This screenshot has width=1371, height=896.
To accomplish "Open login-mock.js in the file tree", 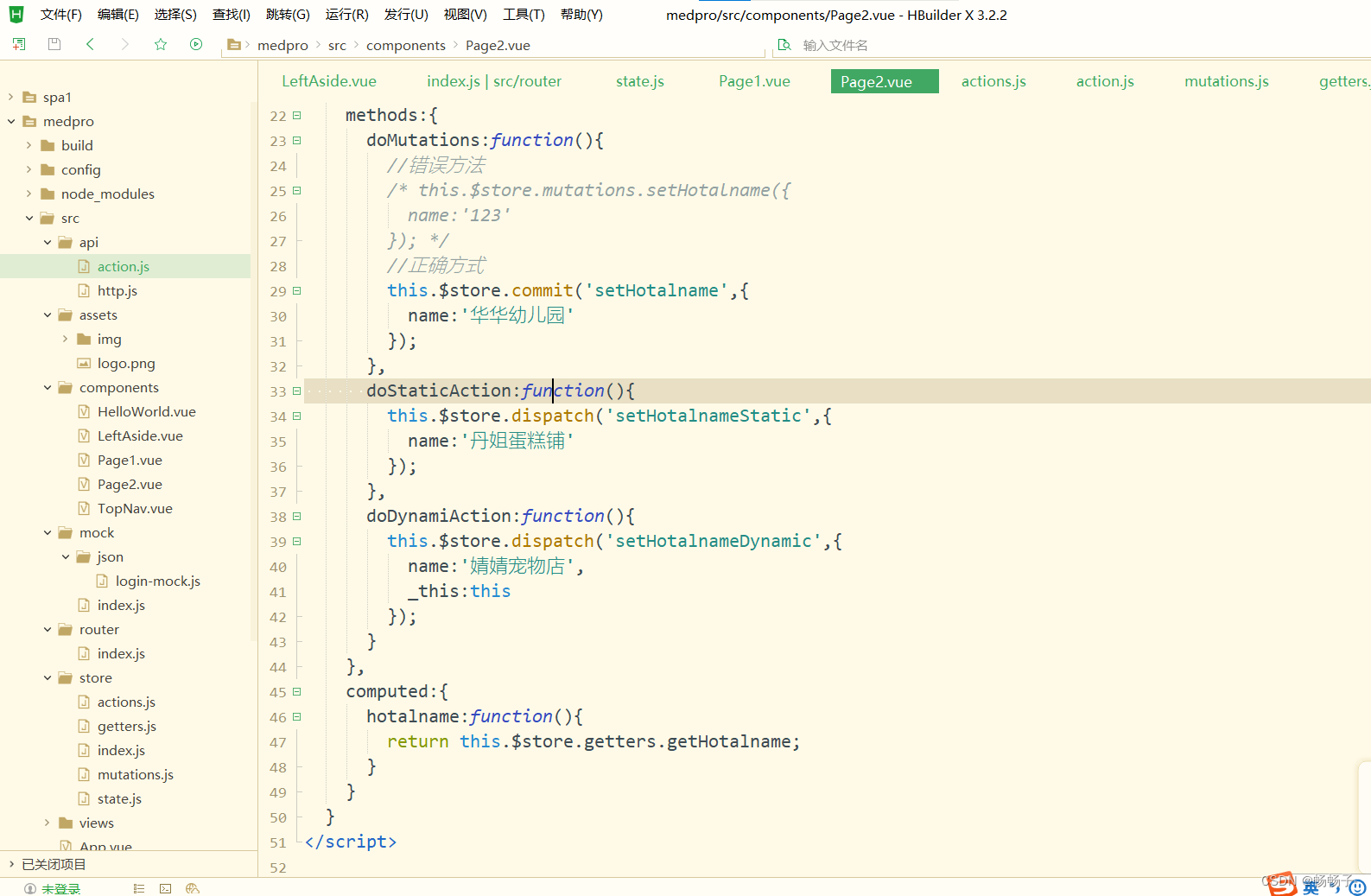I will pos(158,581).
